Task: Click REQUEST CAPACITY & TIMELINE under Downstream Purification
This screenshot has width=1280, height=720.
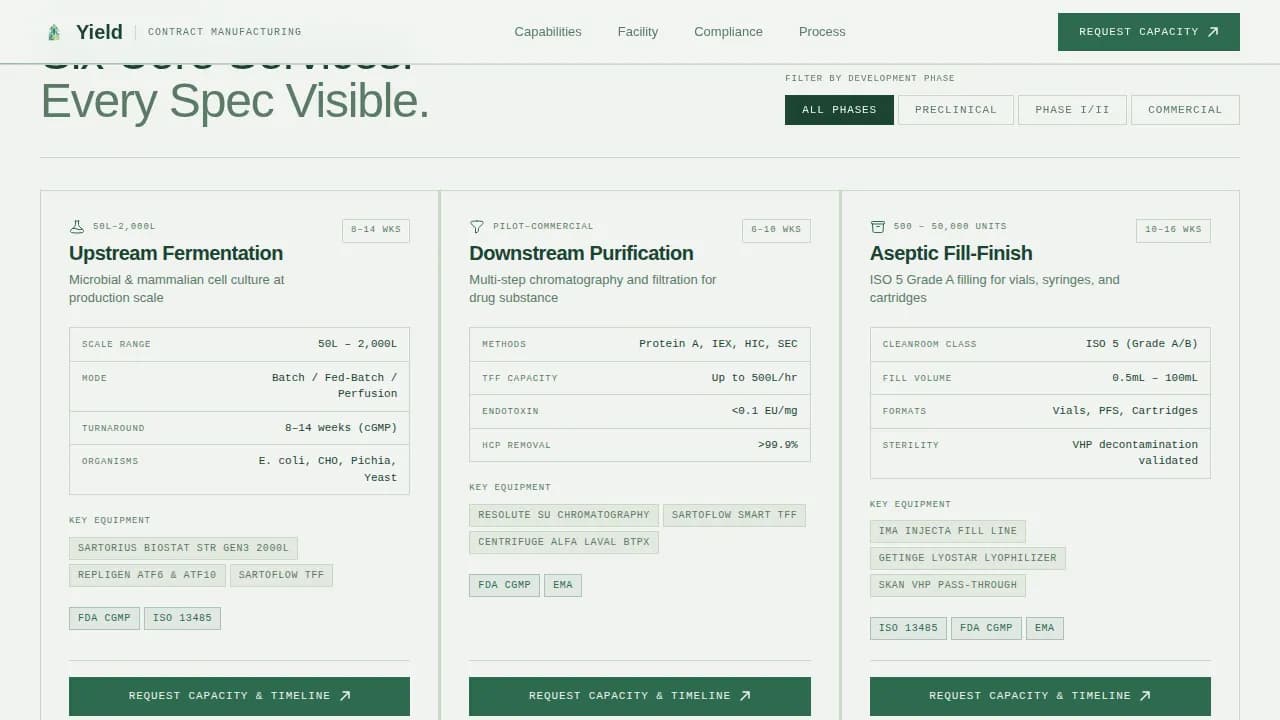Action: tap(639, 695)
